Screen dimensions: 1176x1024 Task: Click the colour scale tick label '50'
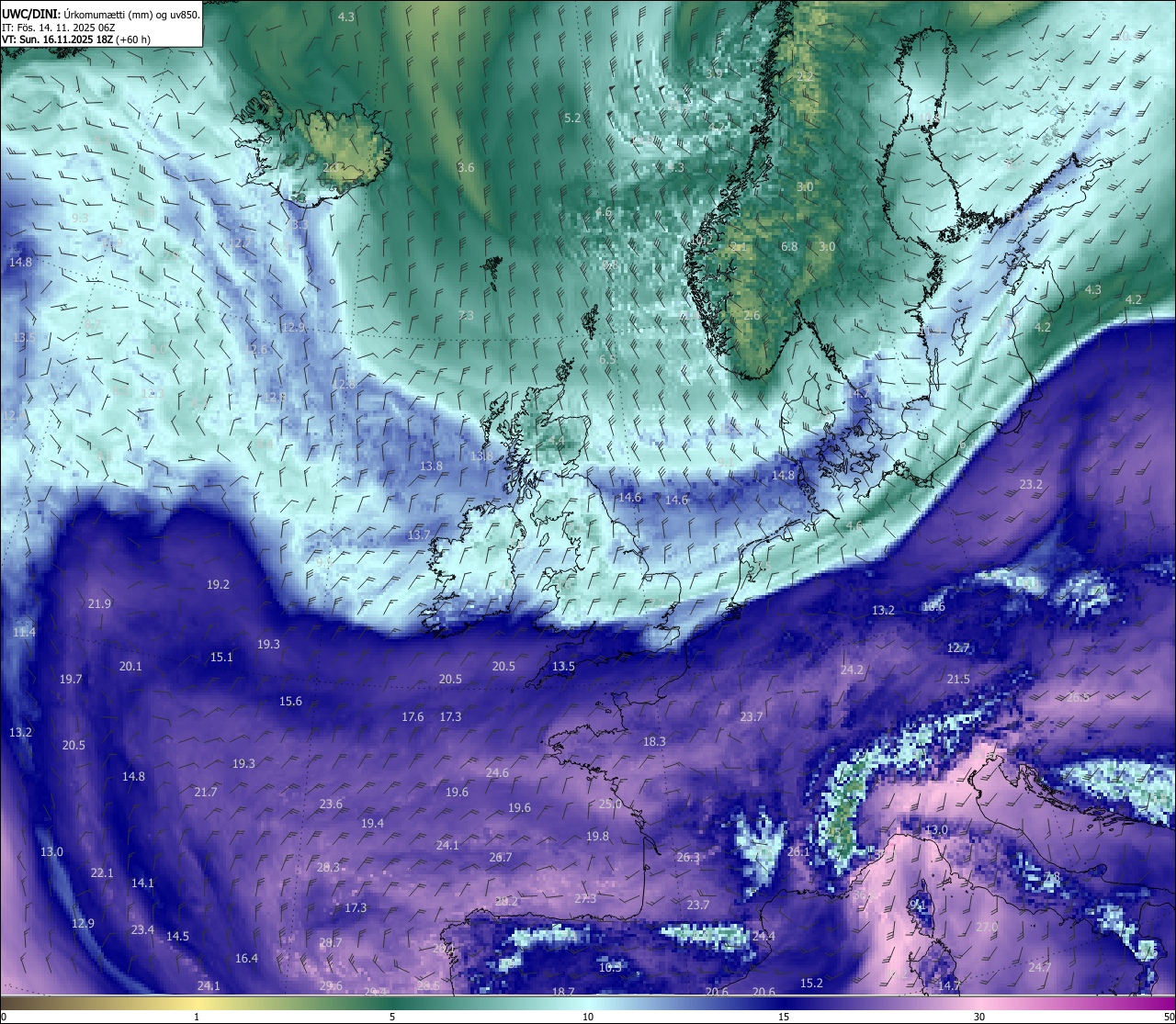pyautogui.click(x=1169, y=1017)
